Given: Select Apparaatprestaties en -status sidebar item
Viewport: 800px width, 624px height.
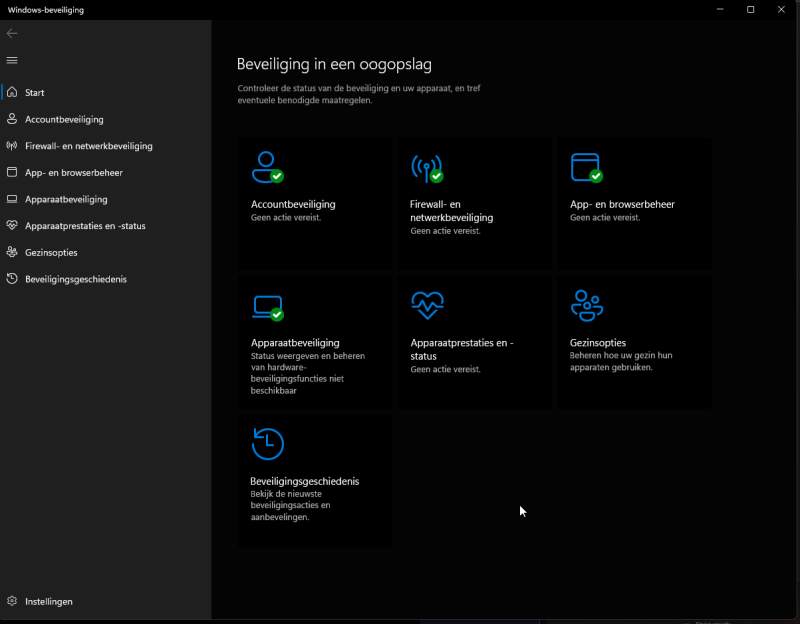Looking at the screenshot, I should click(x=85, y=226).
